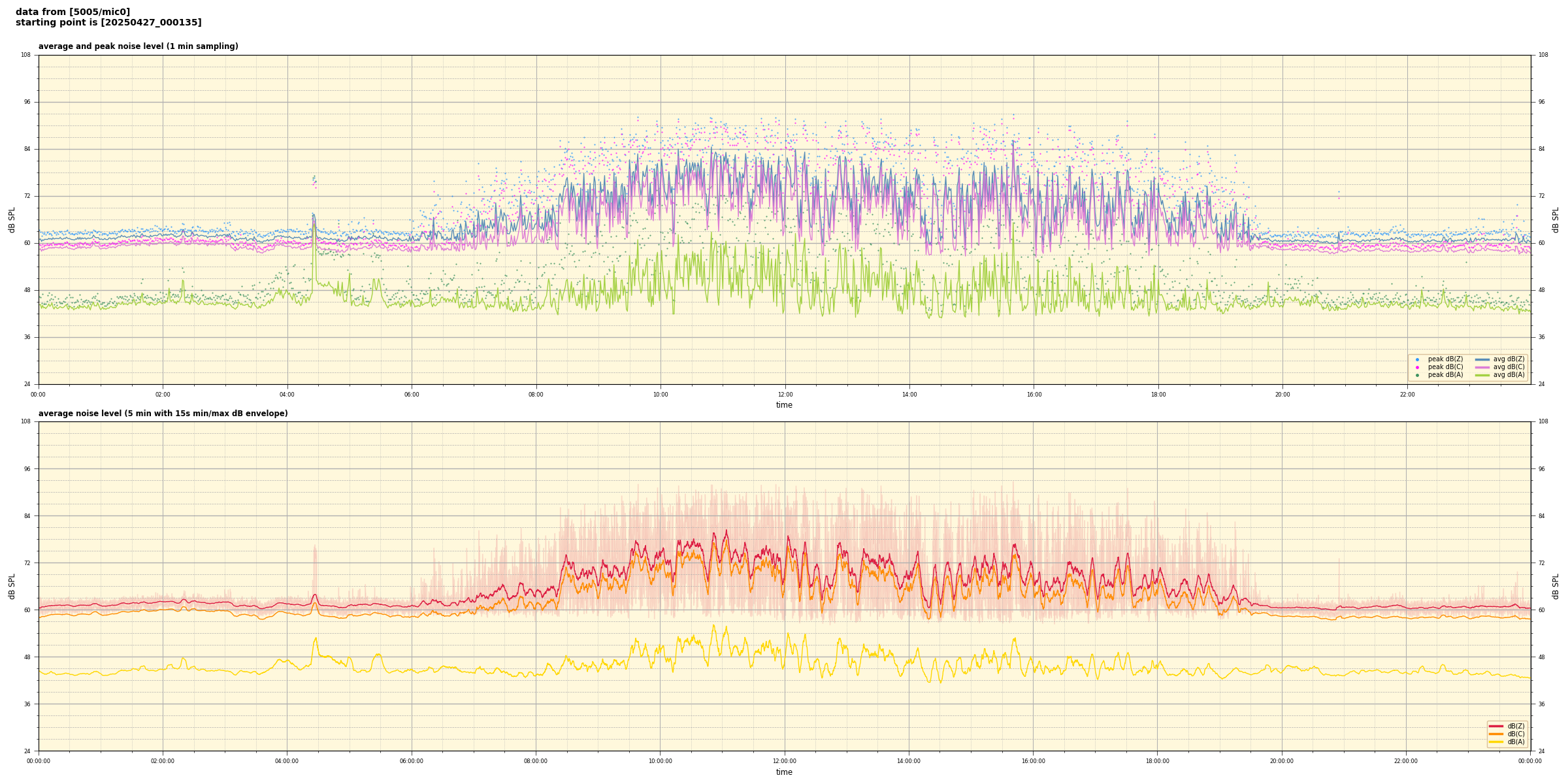Viewport: 1568px width, 784px height.
Task: Click the avg dB(Z) blue legend line
Action: tap(1482, 359)
